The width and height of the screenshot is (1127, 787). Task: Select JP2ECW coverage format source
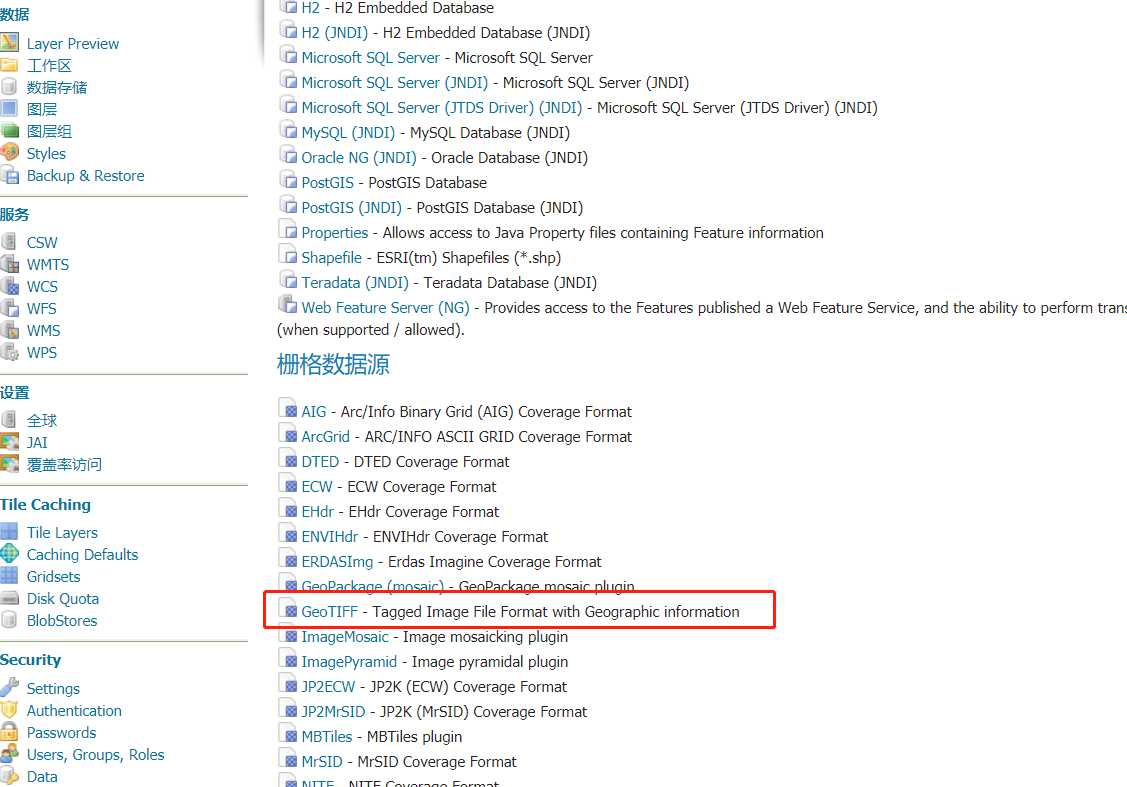tap(328, 687)
